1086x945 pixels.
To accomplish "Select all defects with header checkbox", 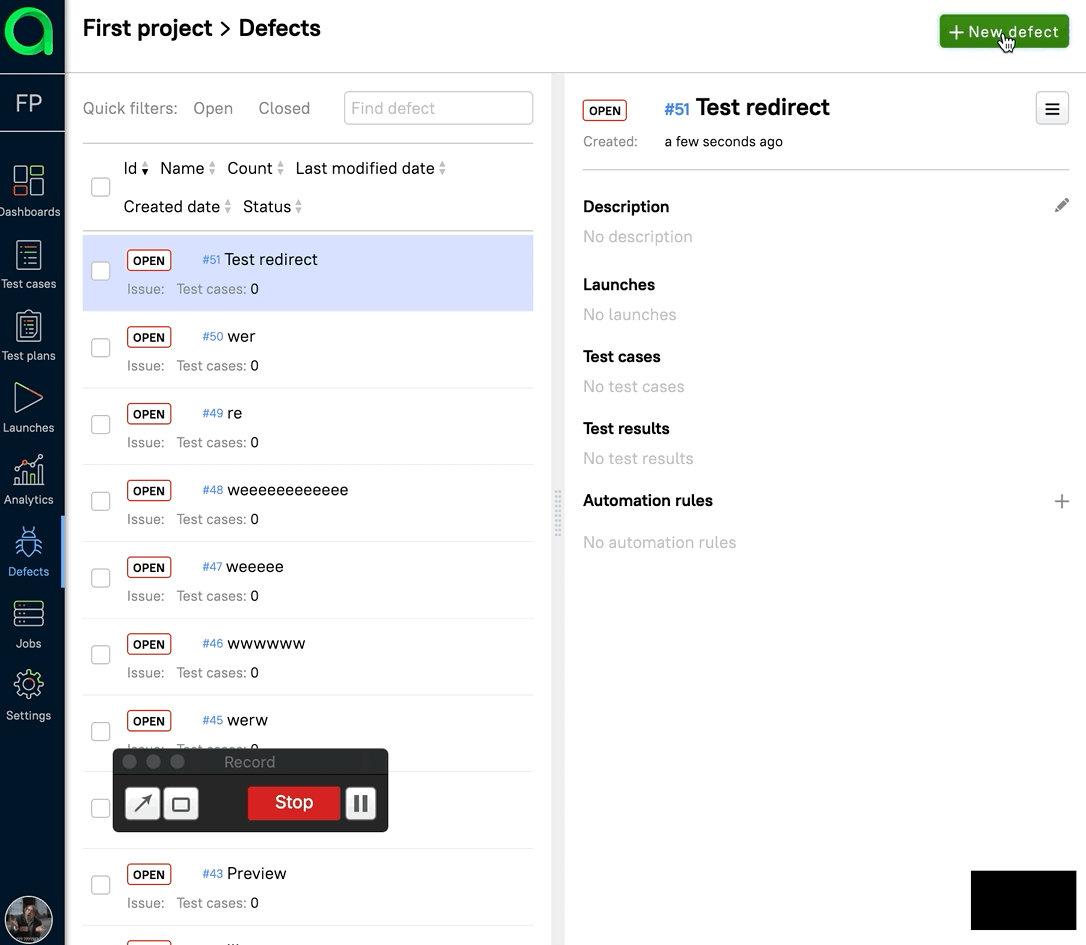I will tap(101, 187).
